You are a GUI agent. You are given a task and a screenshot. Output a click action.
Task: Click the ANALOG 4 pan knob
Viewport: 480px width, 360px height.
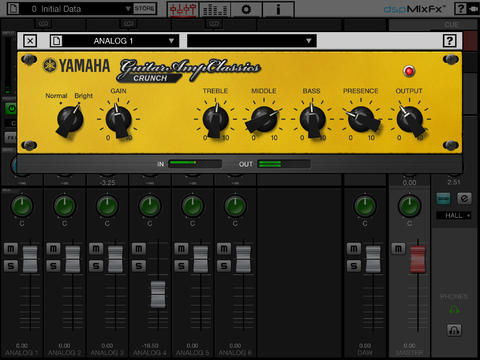click(150, 206)
